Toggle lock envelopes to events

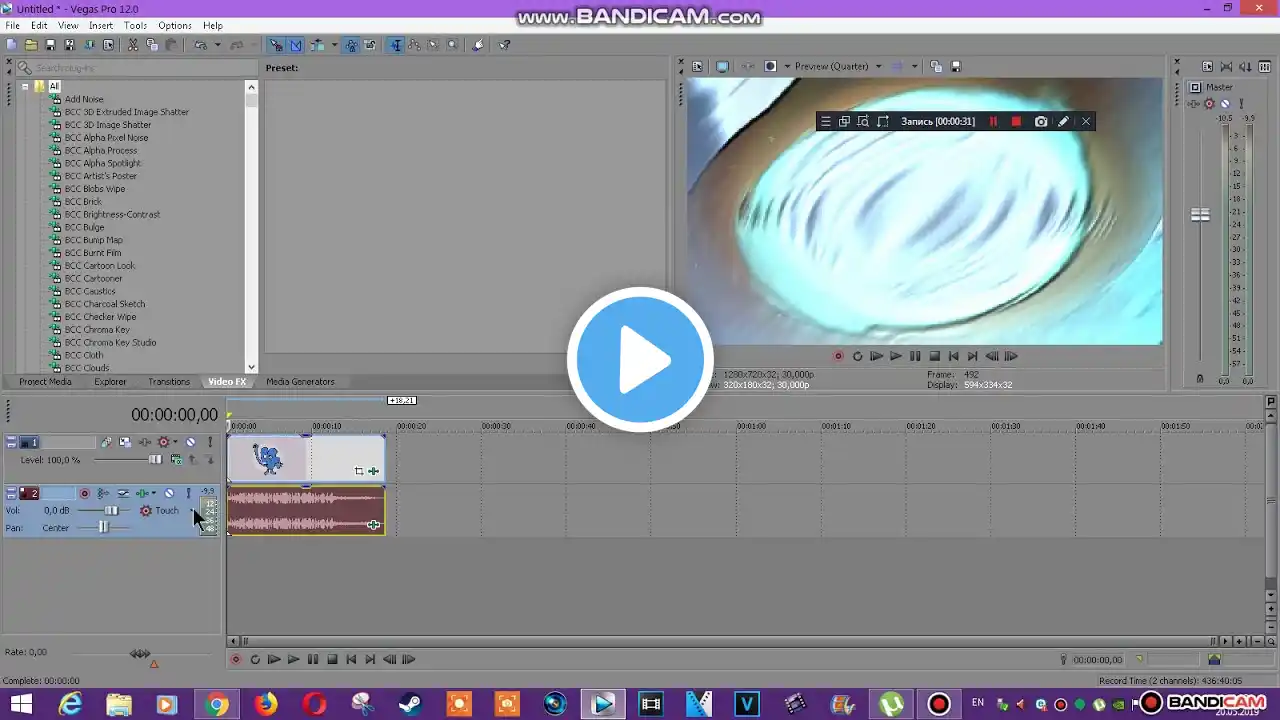point(352,45)
